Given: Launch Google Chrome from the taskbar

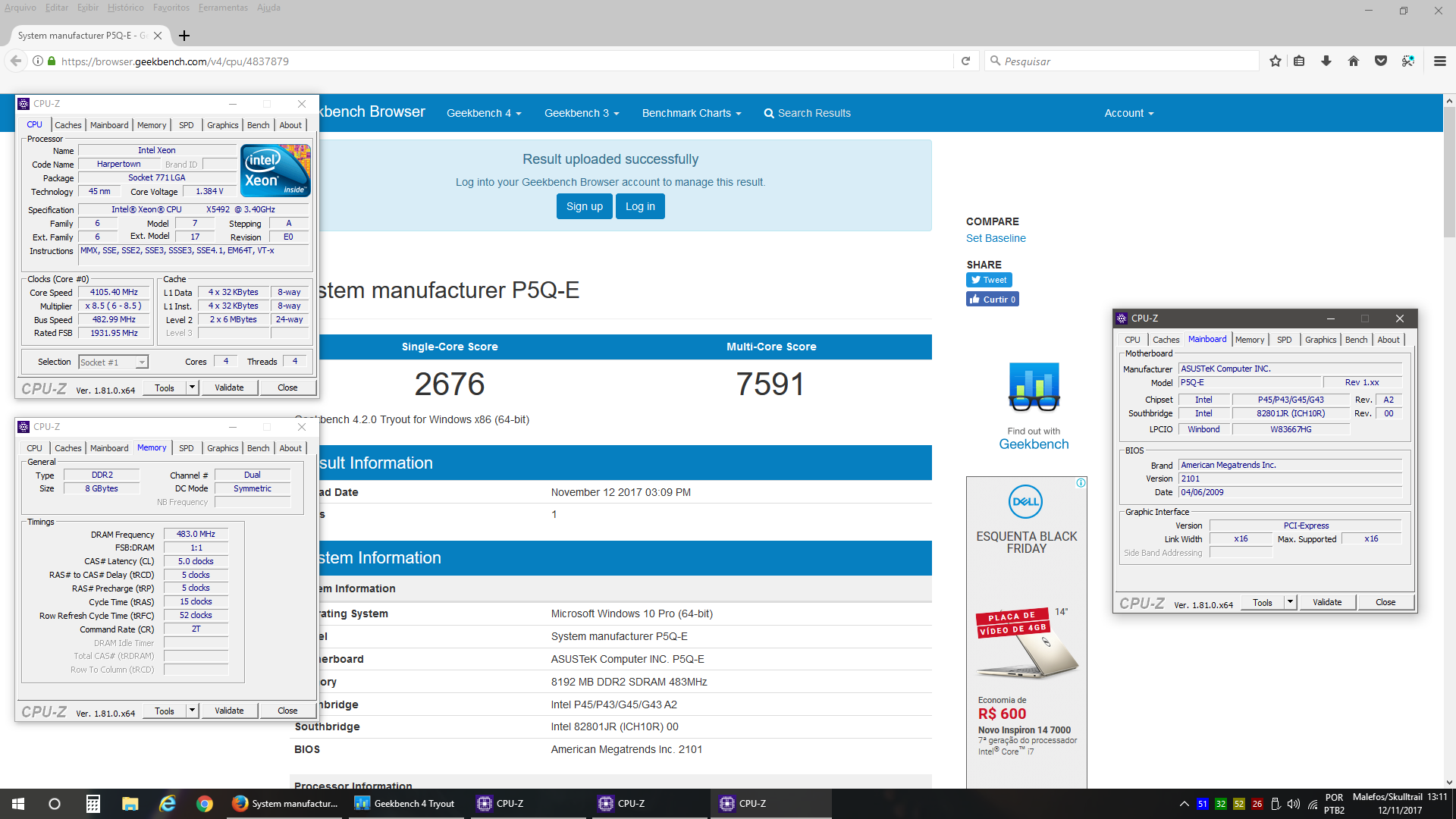Looking at the screenshot, I should (x=204, y=804).
